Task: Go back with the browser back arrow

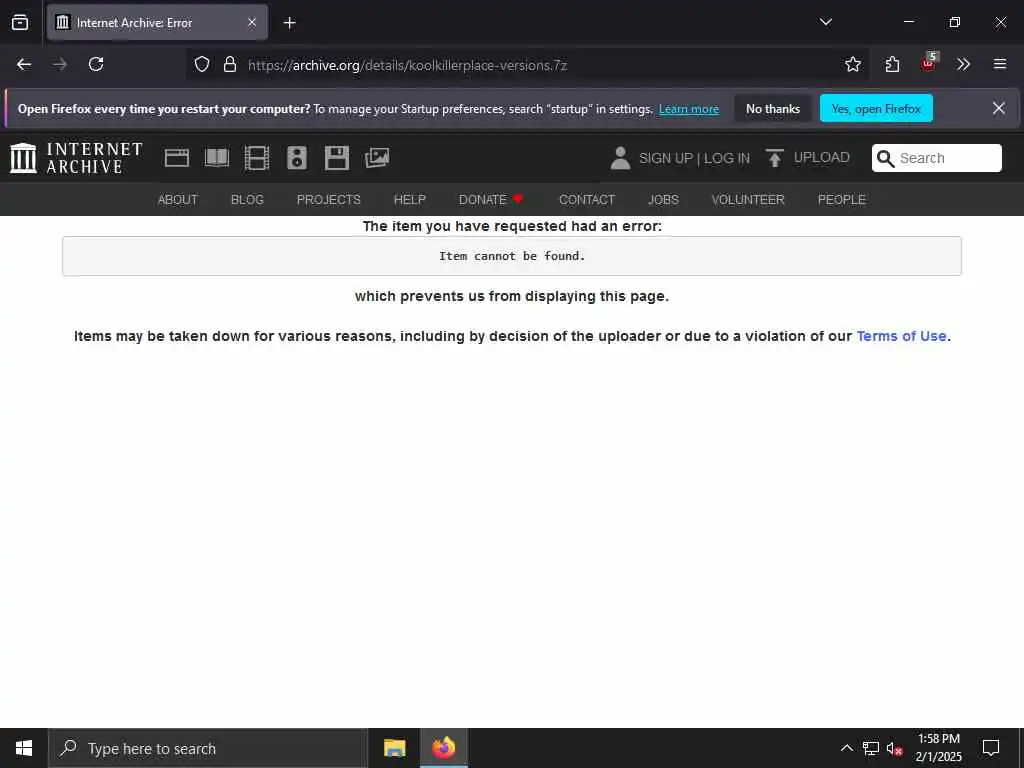Action: click(x=24, y=64)
